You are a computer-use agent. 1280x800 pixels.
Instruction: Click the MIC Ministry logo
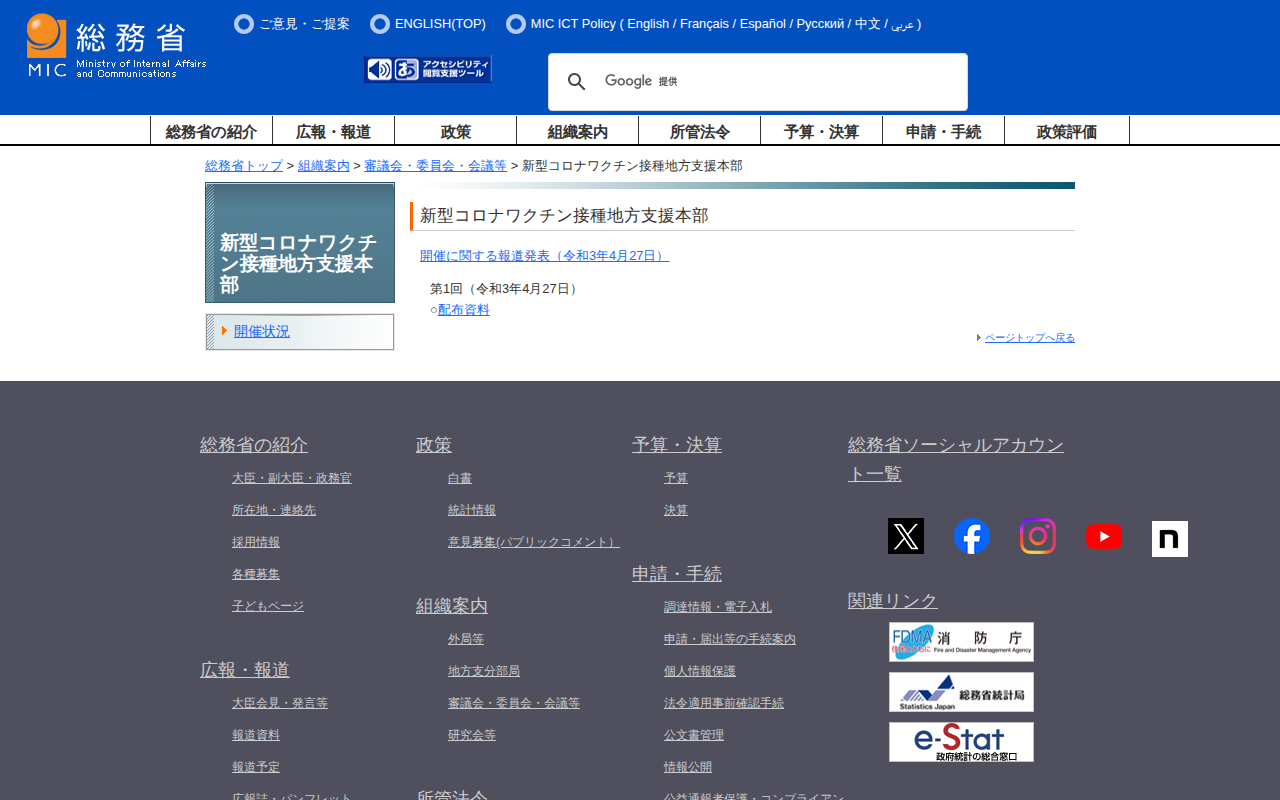(x=116, y=46)
